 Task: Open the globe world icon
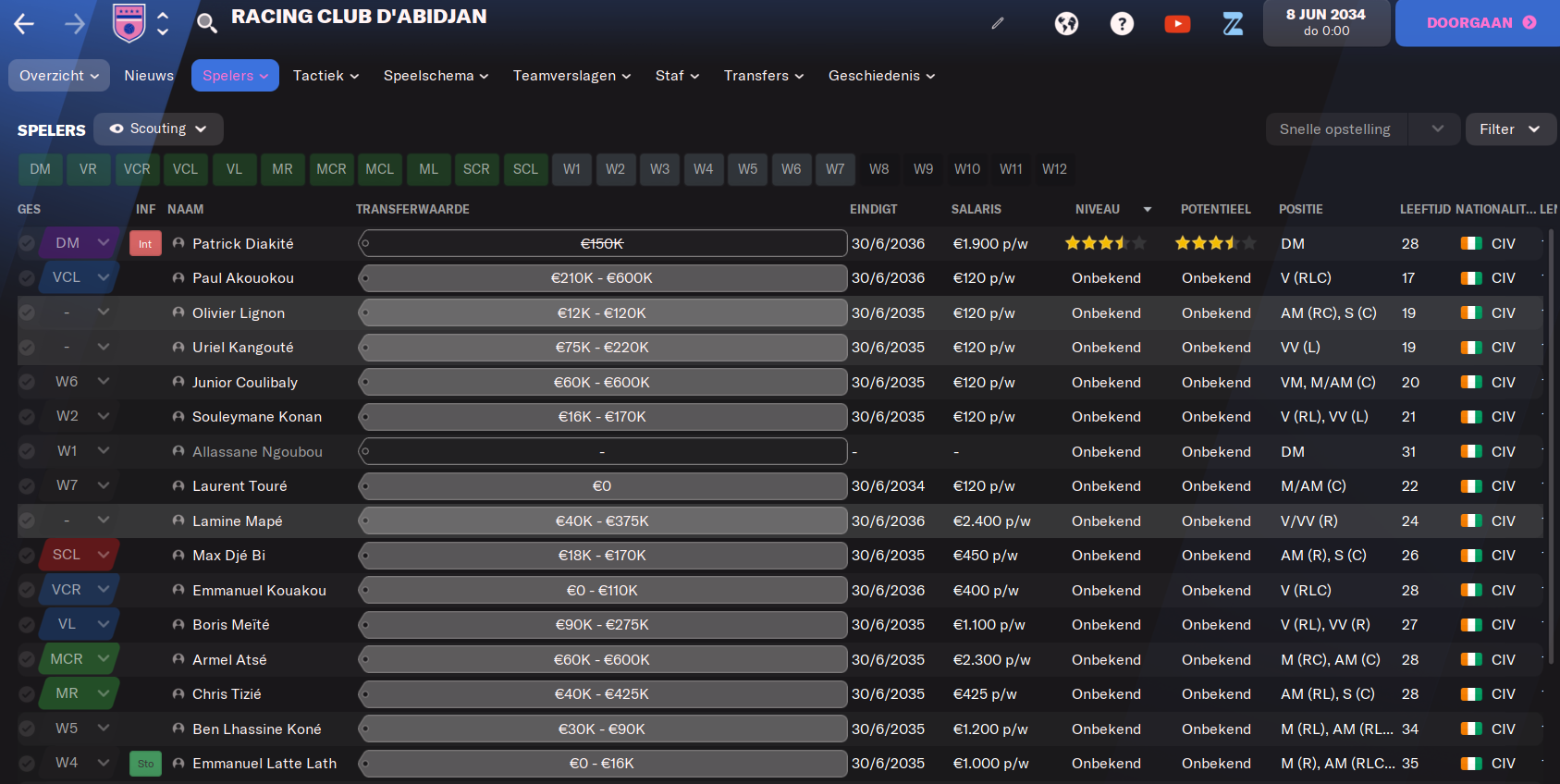(x=1066, y=23)
